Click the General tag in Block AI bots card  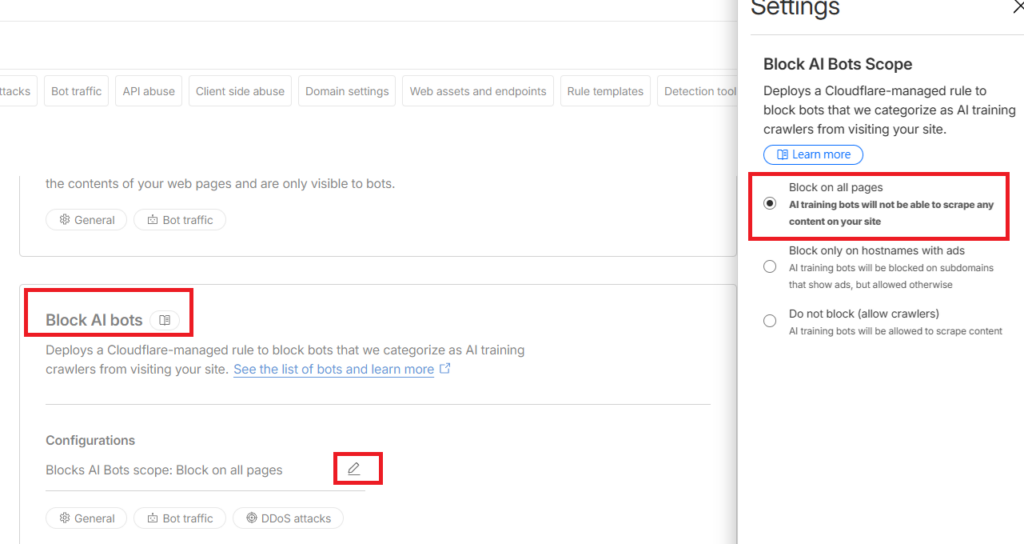[x=86, y=518]
